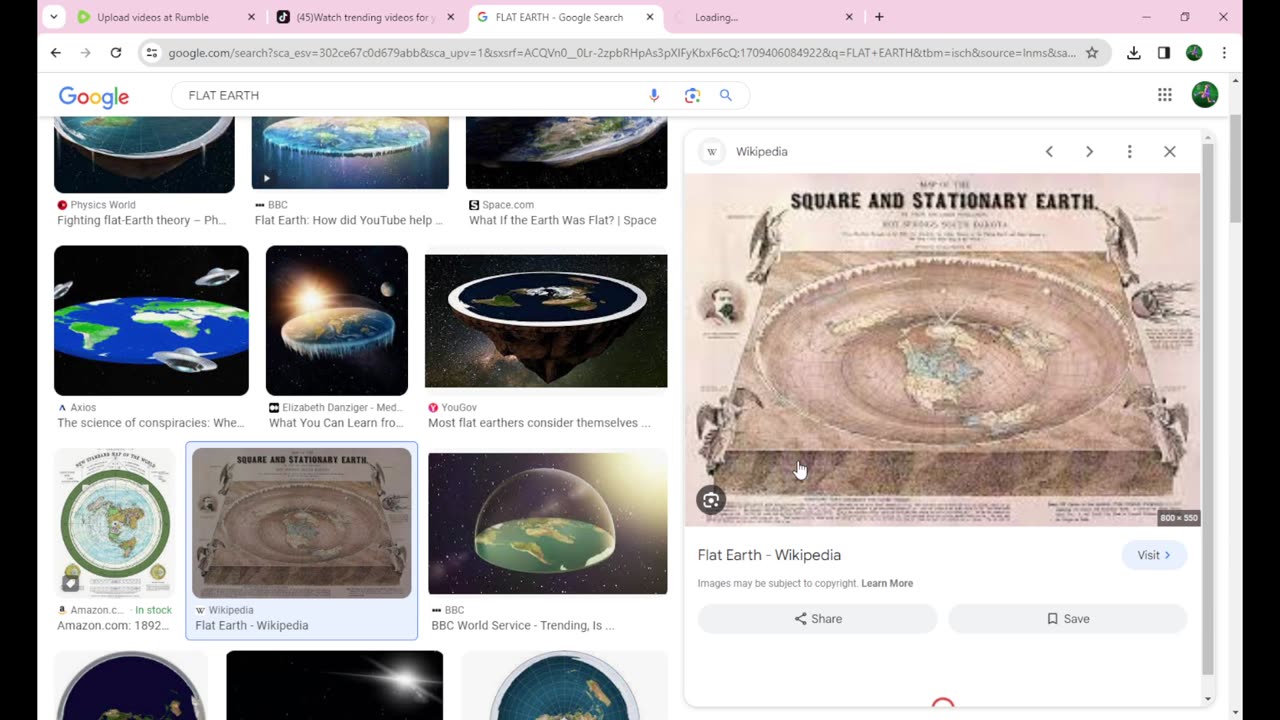The image size is (1280, 720).
Task: Go to Google homepage via logo
Action: coord(94,96)
